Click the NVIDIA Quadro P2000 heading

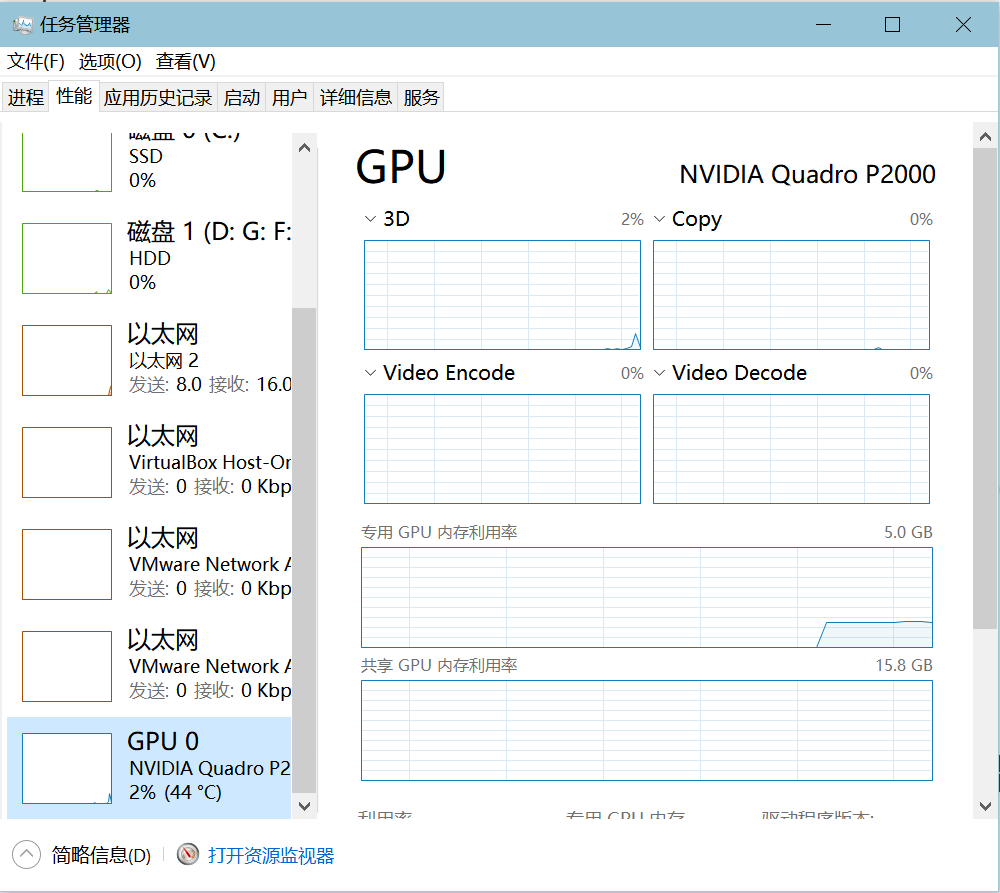click(807, 174)
